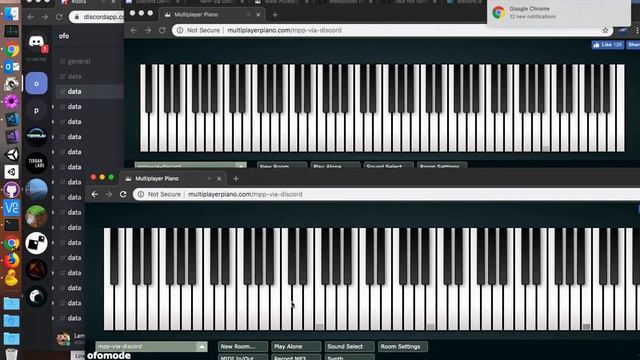640x360 pixels.
Task: Open GitHub Desktop from the dock
Action: pos(11,190)
